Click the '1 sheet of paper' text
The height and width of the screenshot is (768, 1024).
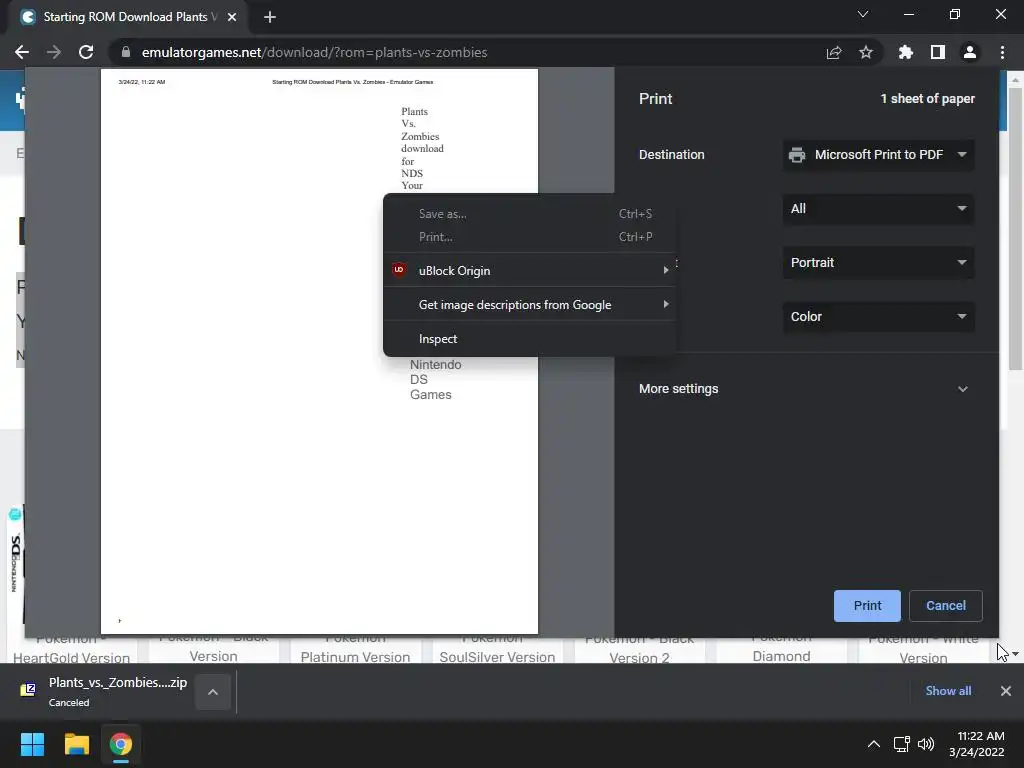pyautogui.click(x=927, y=99)
